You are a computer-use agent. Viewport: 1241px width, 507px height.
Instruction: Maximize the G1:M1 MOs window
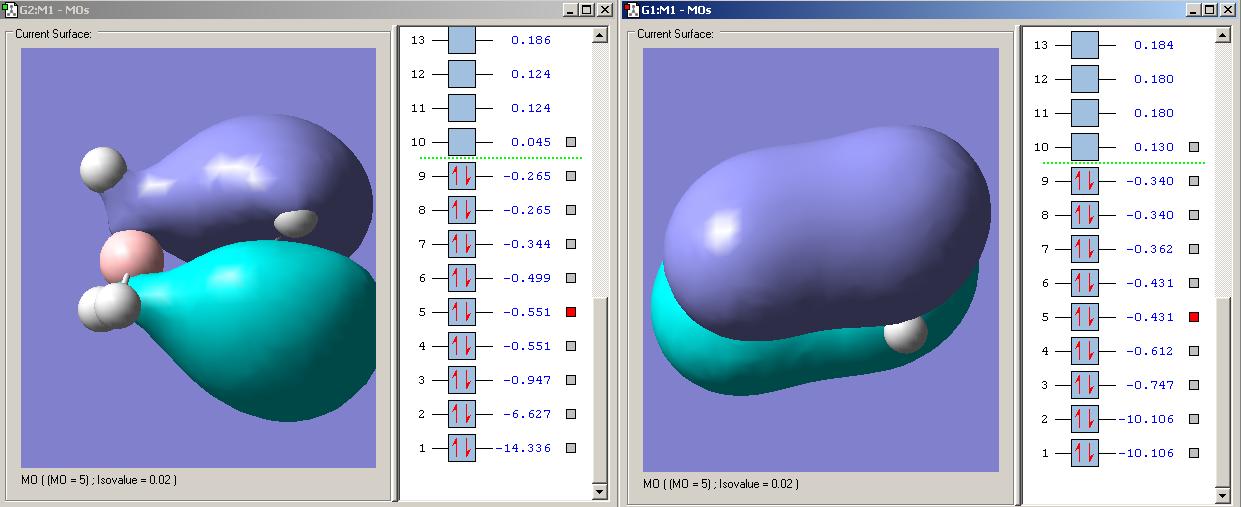[x=1209, y=10]
